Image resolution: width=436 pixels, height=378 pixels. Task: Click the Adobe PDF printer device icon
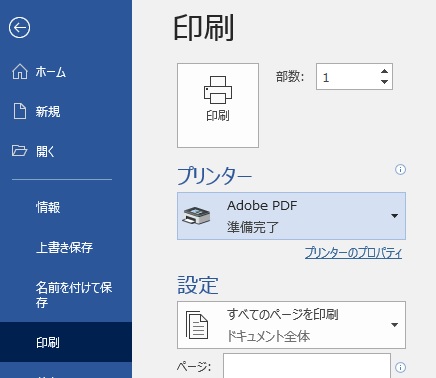coord(196,215)
